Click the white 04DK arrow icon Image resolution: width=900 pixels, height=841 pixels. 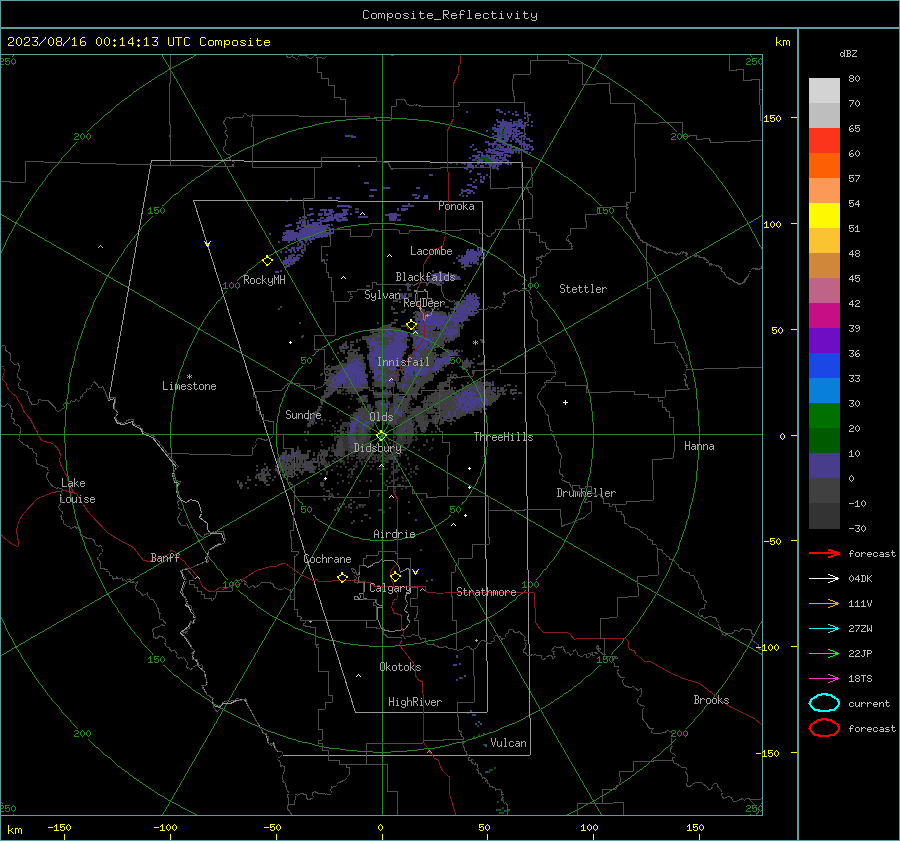coord(824,578)
